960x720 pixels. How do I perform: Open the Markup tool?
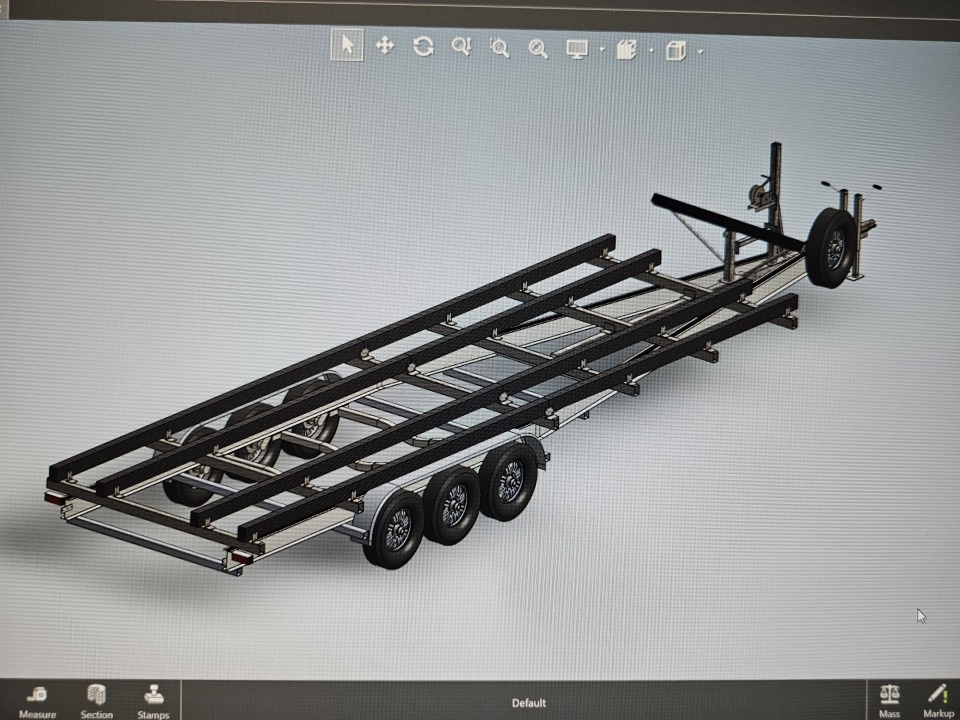pos(939,701)
